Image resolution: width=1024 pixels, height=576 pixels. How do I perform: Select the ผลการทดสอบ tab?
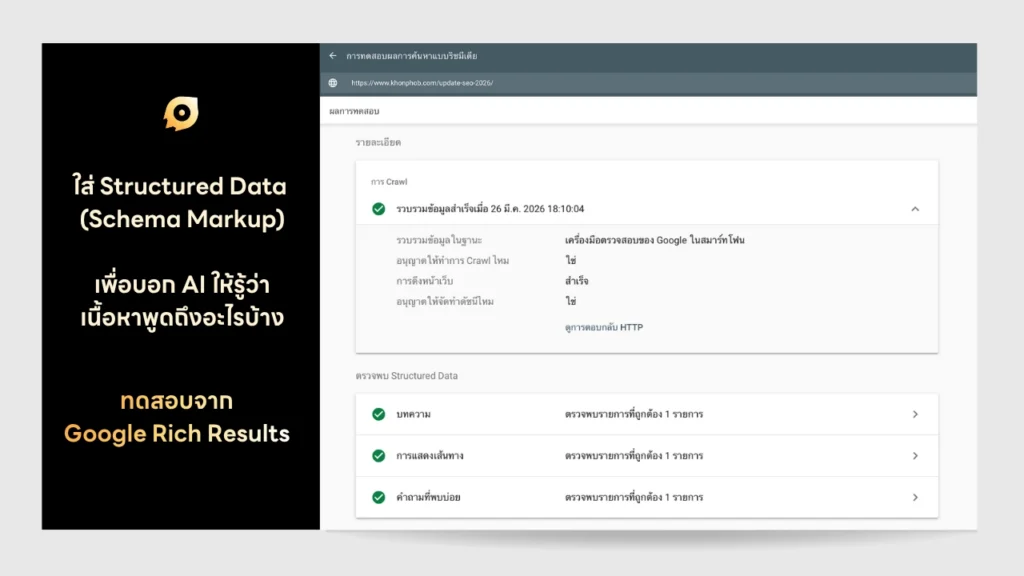354,111
